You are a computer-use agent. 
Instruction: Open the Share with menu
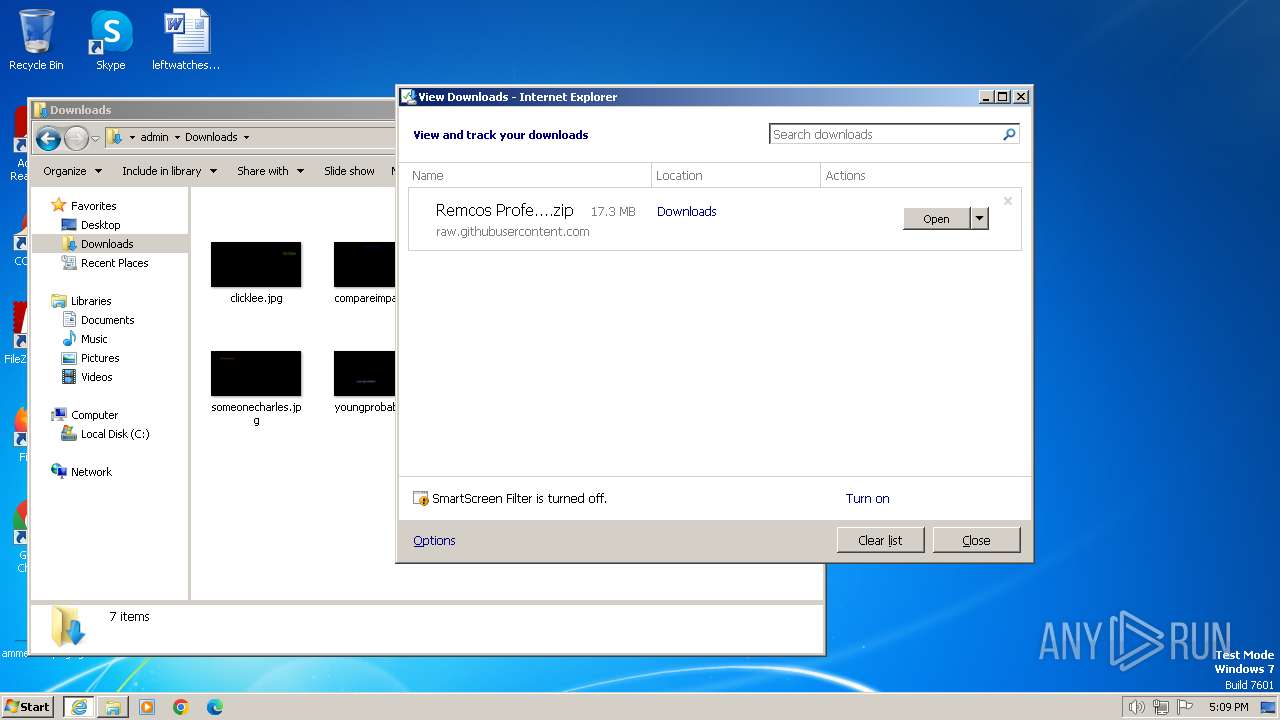pos(270,171)
